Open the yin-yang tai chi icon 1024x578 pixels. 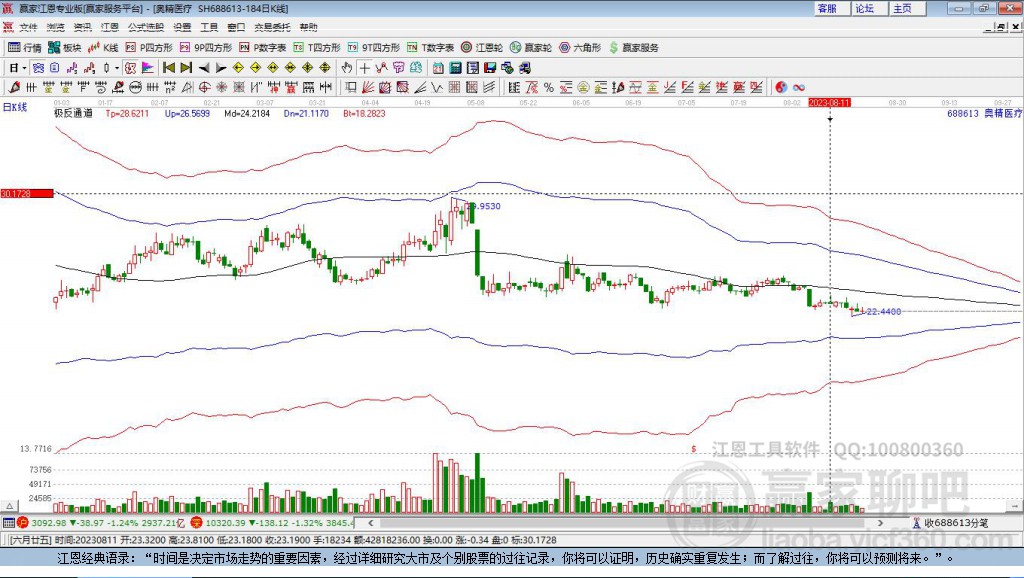tap(781, 87)
